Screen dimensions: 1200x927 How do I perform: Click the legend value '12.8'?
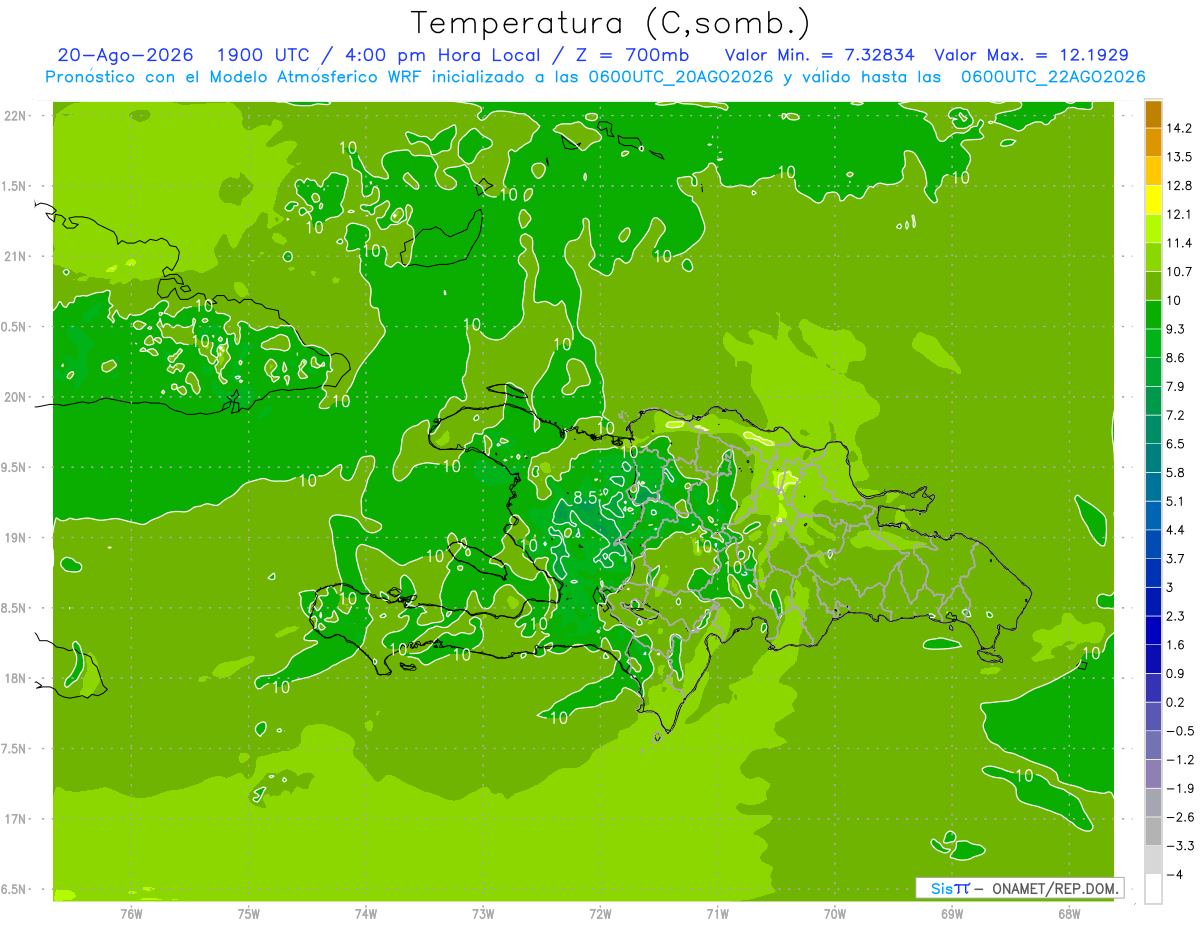click(x=1180, y=186)
